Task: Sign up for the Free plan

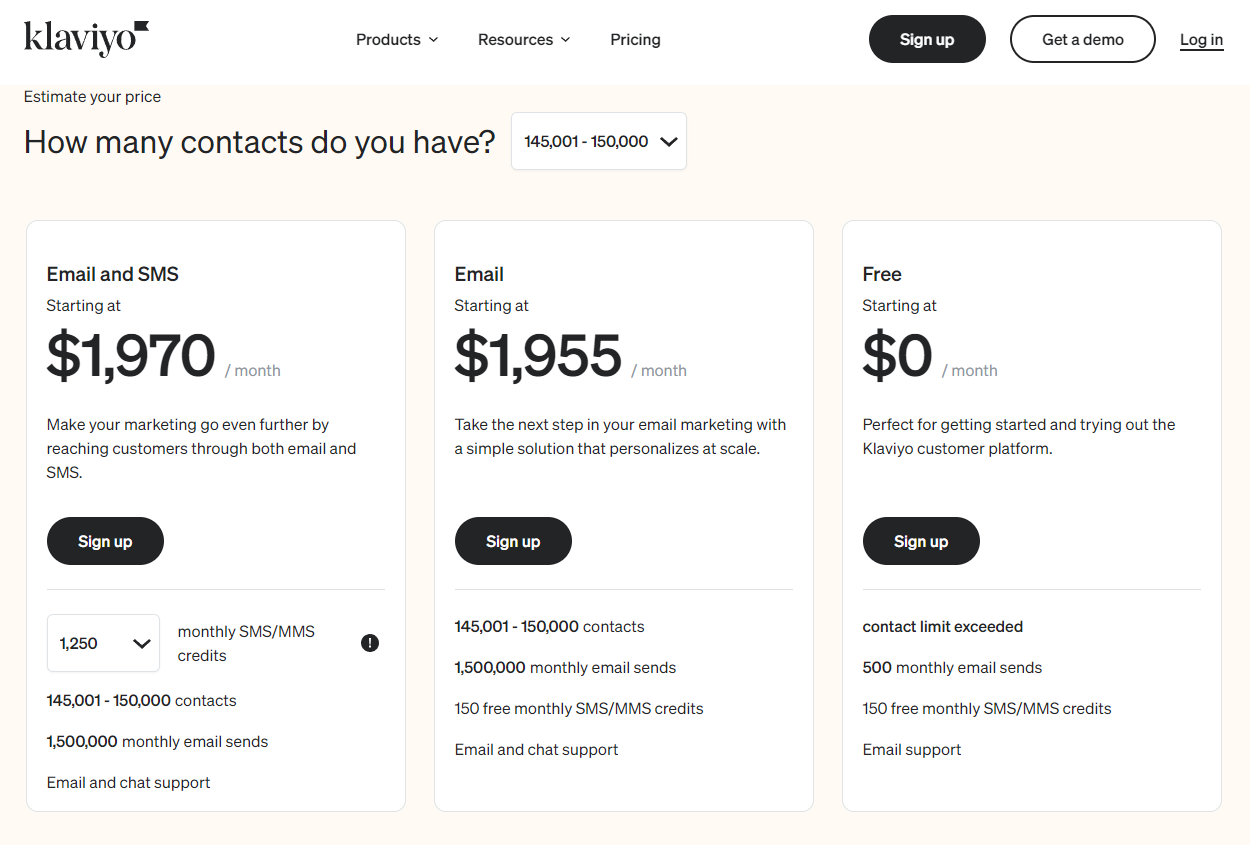Action: [x=921, y=541]
